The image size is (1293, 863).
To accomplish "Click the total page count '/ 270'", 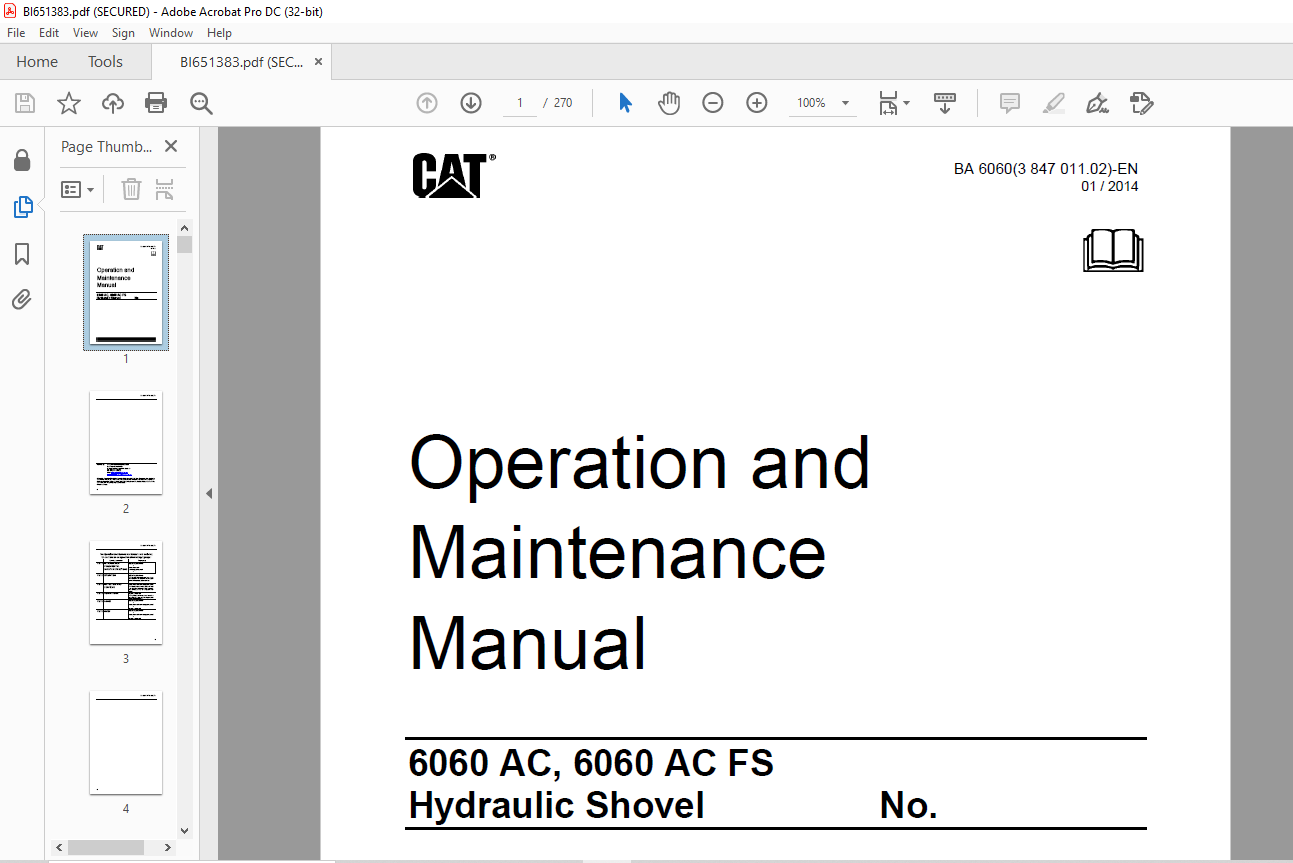I will click(558, 103).
